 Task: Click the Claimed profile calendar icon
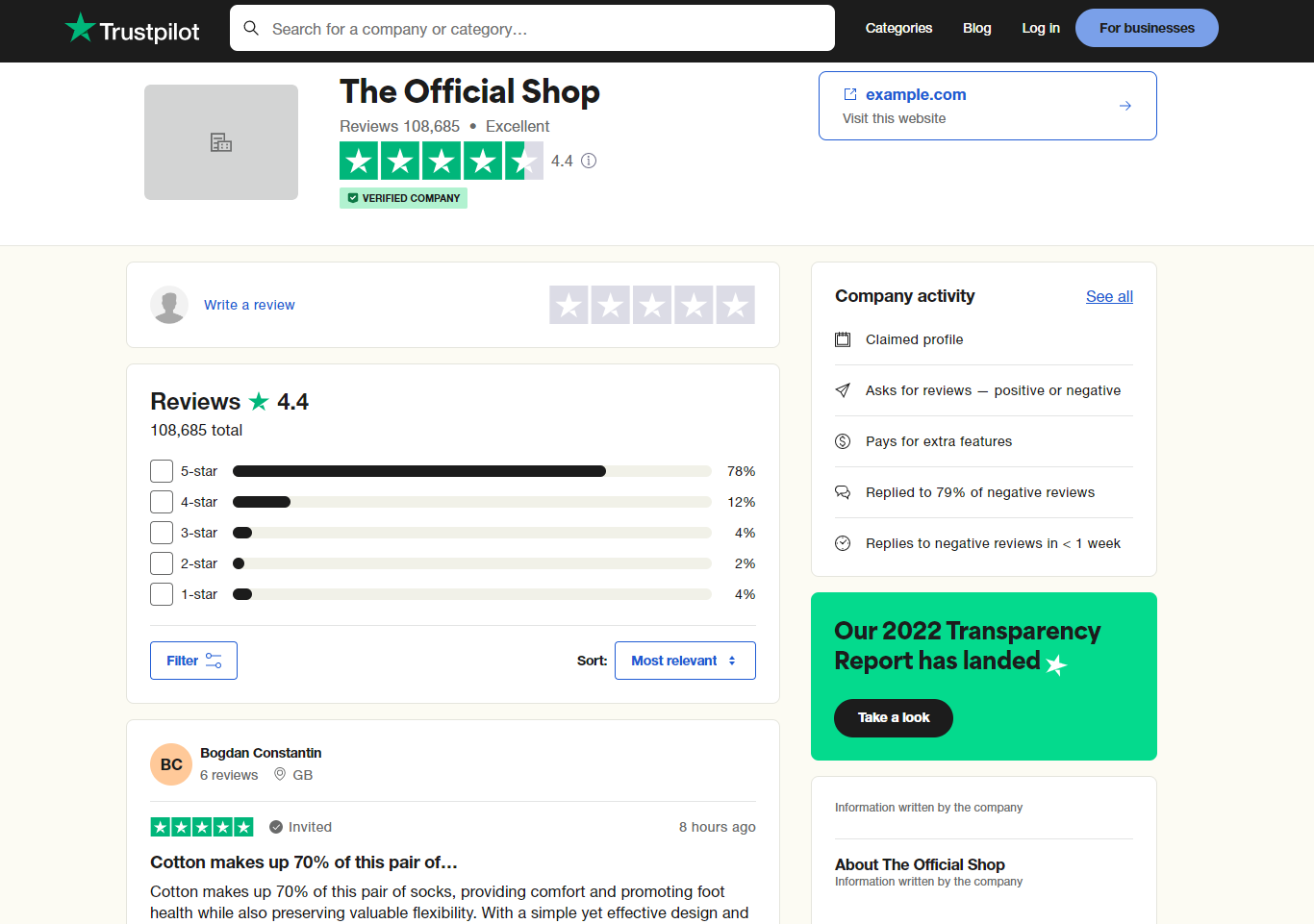point(843,339)
